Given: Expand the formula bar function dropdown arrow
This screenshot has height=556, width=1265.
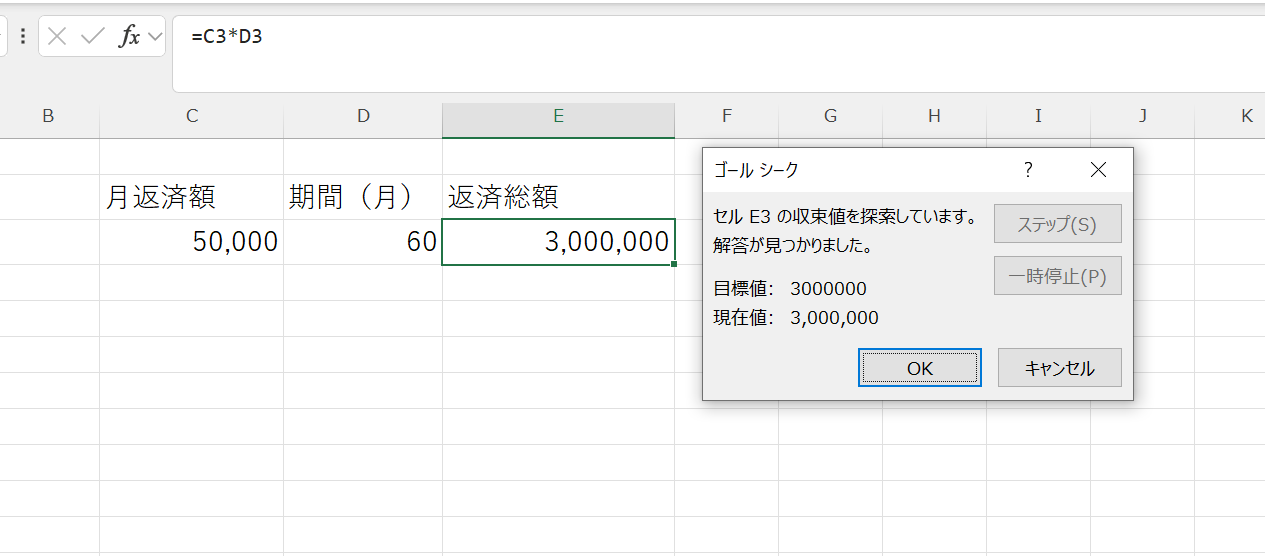Looking at the screenshot, I should click(x=154, y=37).
